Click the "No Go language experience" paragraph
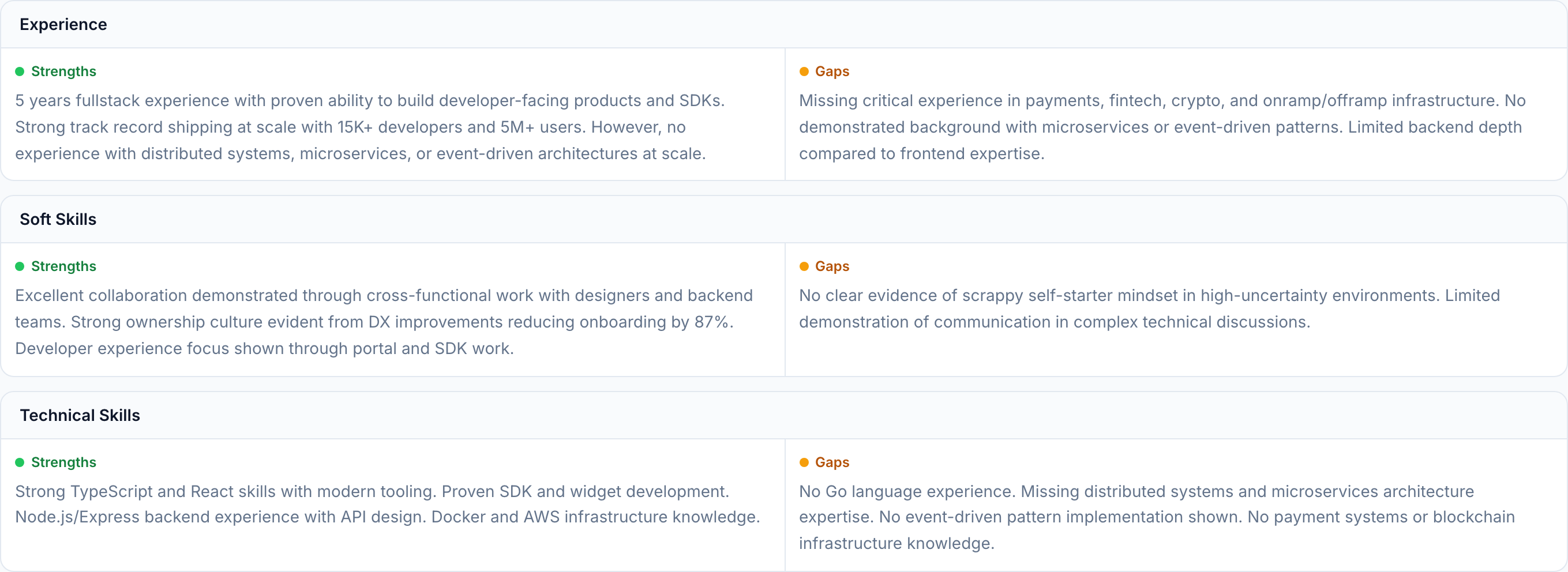The width and height of the screenshot is (1568, 572). click(x=1157, y=517)
